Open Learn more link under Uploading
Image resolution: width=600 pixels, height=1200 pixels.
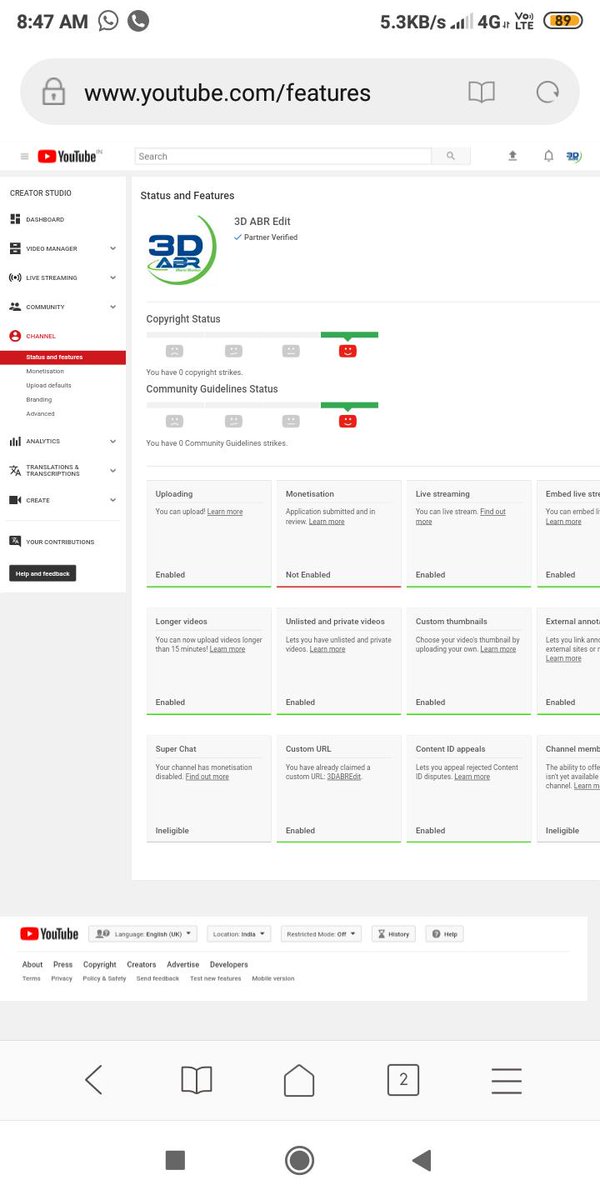click(225, 512)
